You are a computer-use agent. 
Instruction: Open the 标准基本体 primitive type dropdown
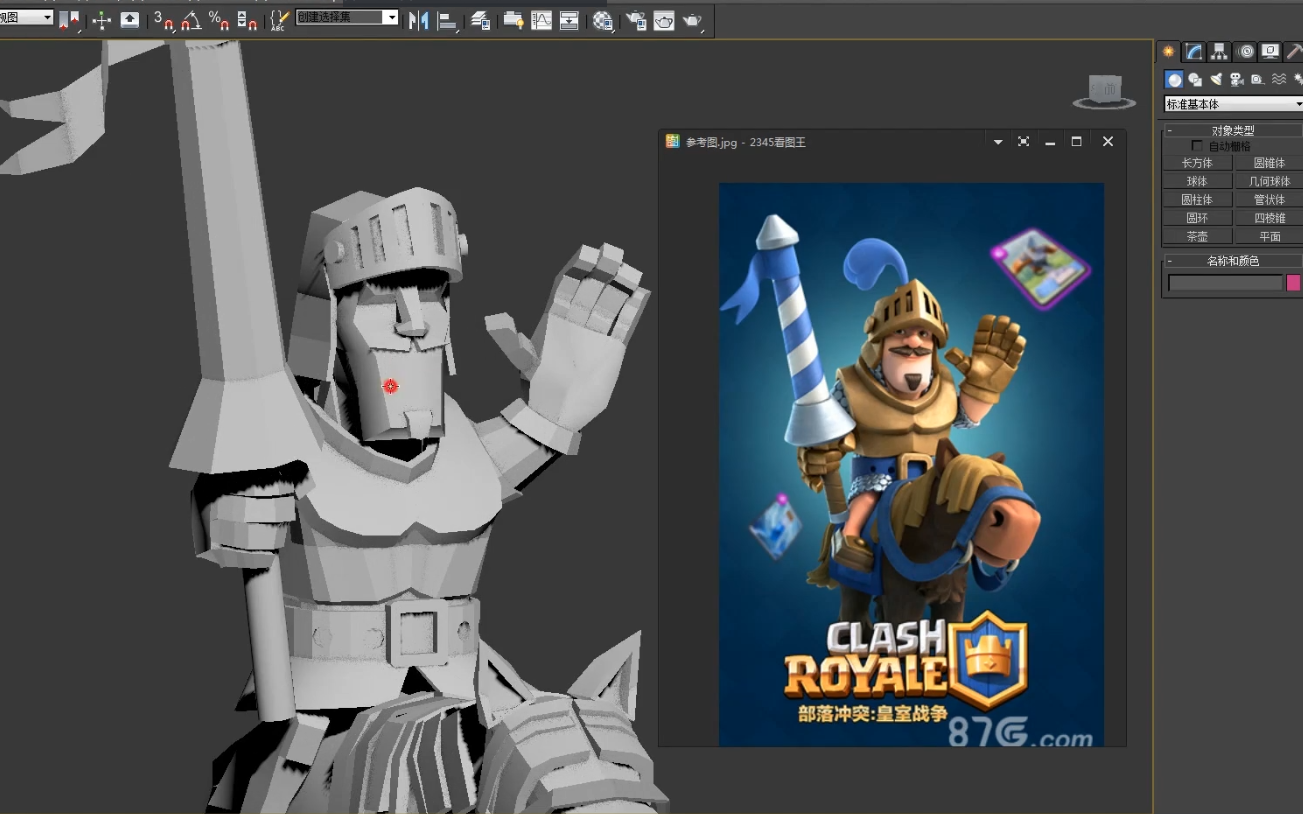coord(1234,104)
